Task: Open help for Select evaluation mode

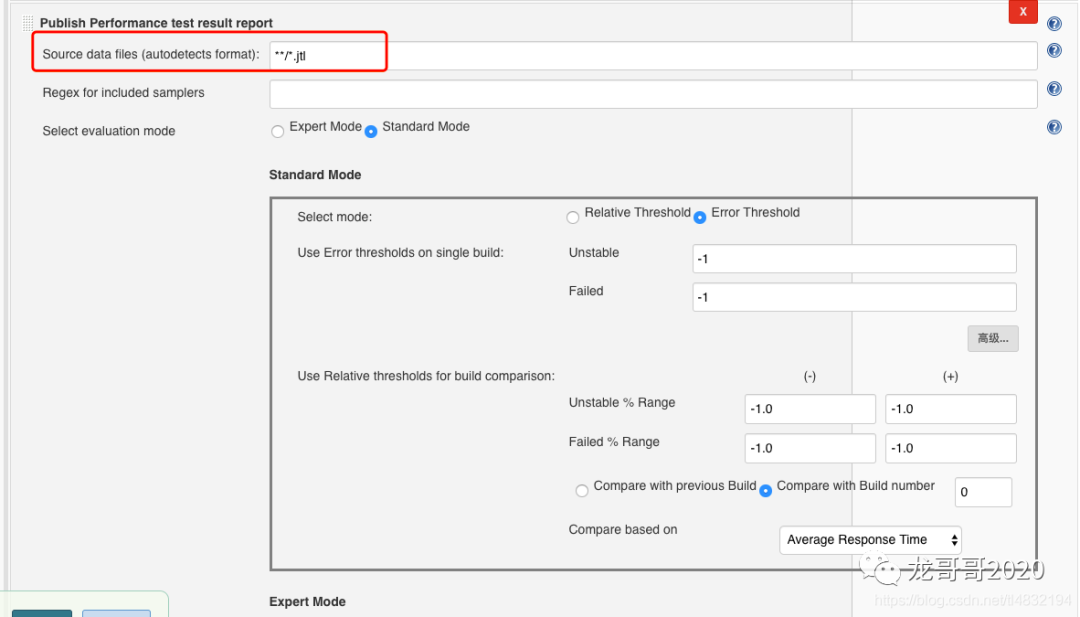Action: tap(1054, 128)
